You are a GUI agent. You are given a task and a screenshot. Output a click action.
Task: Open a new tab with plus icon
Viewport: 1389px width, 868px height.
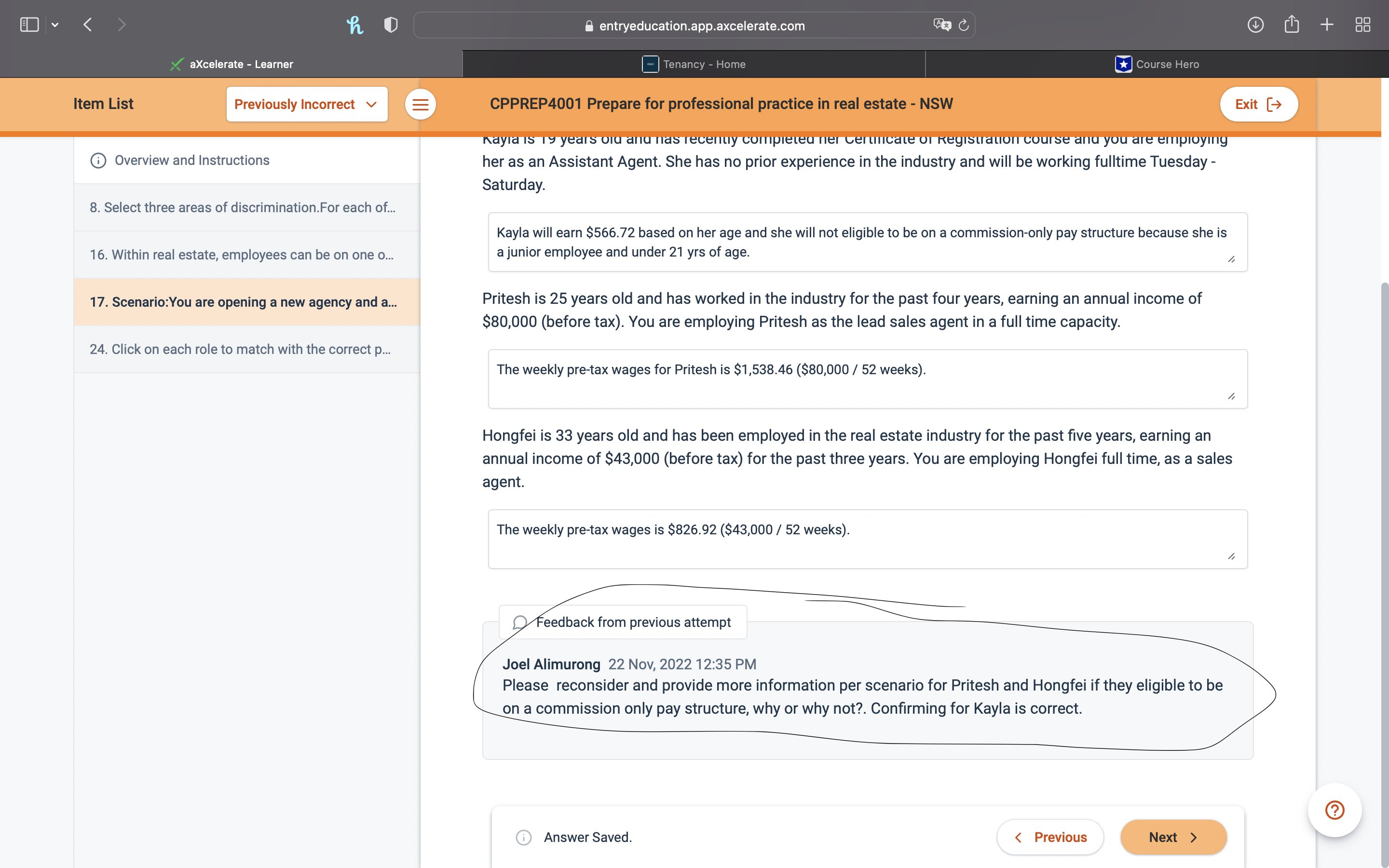tap(1327, 25)
